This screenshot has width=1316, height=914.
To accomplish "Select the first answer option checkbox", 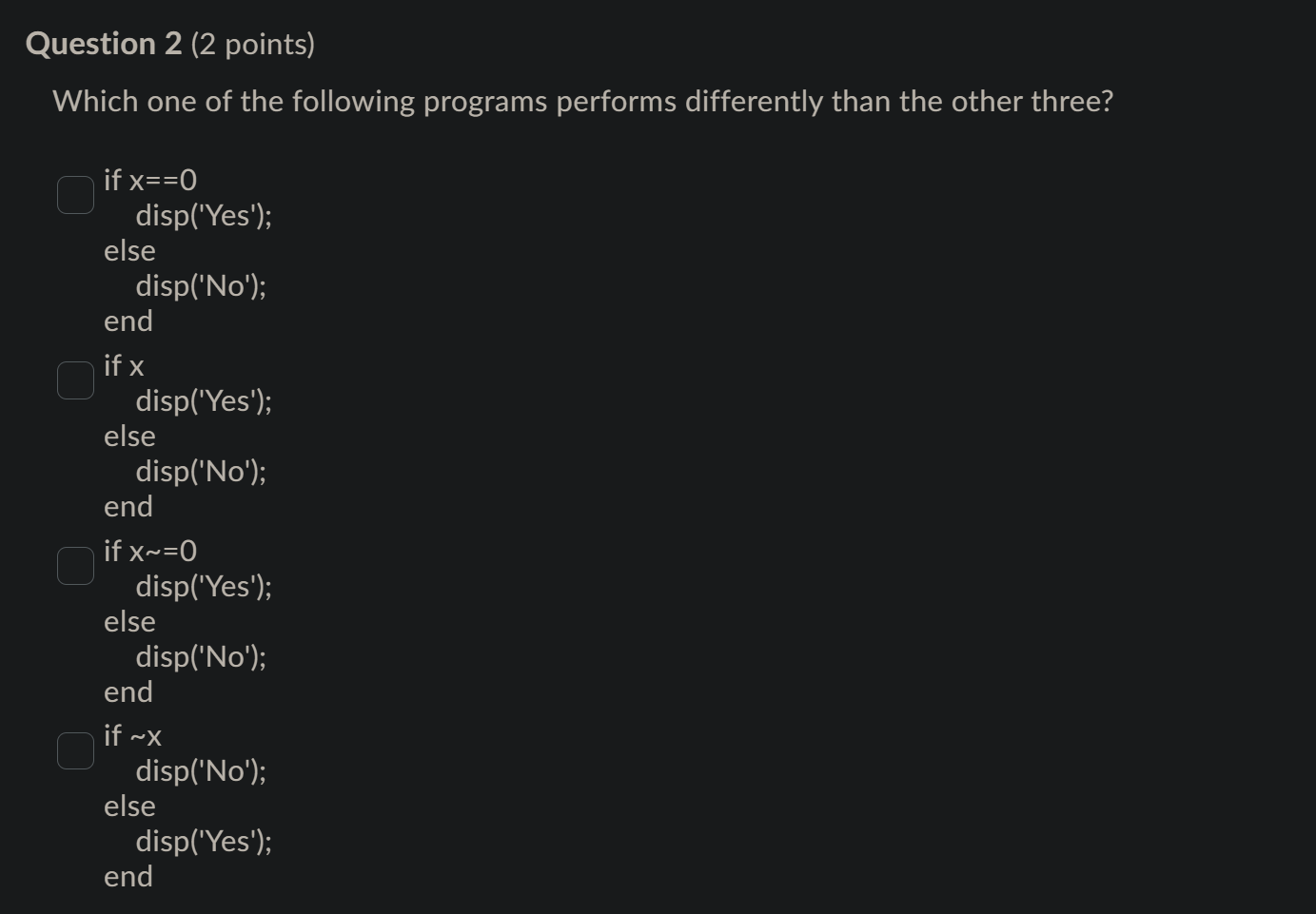I will click(x=75, y=194).
